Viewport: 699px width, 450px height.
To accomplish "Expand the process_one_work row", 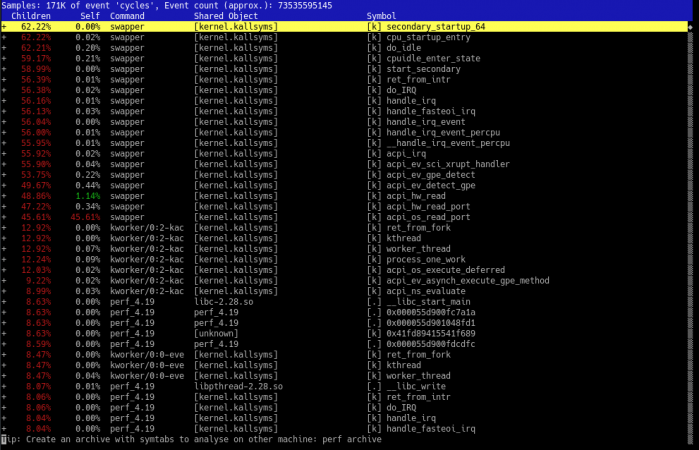I will [x=4, y=260].
